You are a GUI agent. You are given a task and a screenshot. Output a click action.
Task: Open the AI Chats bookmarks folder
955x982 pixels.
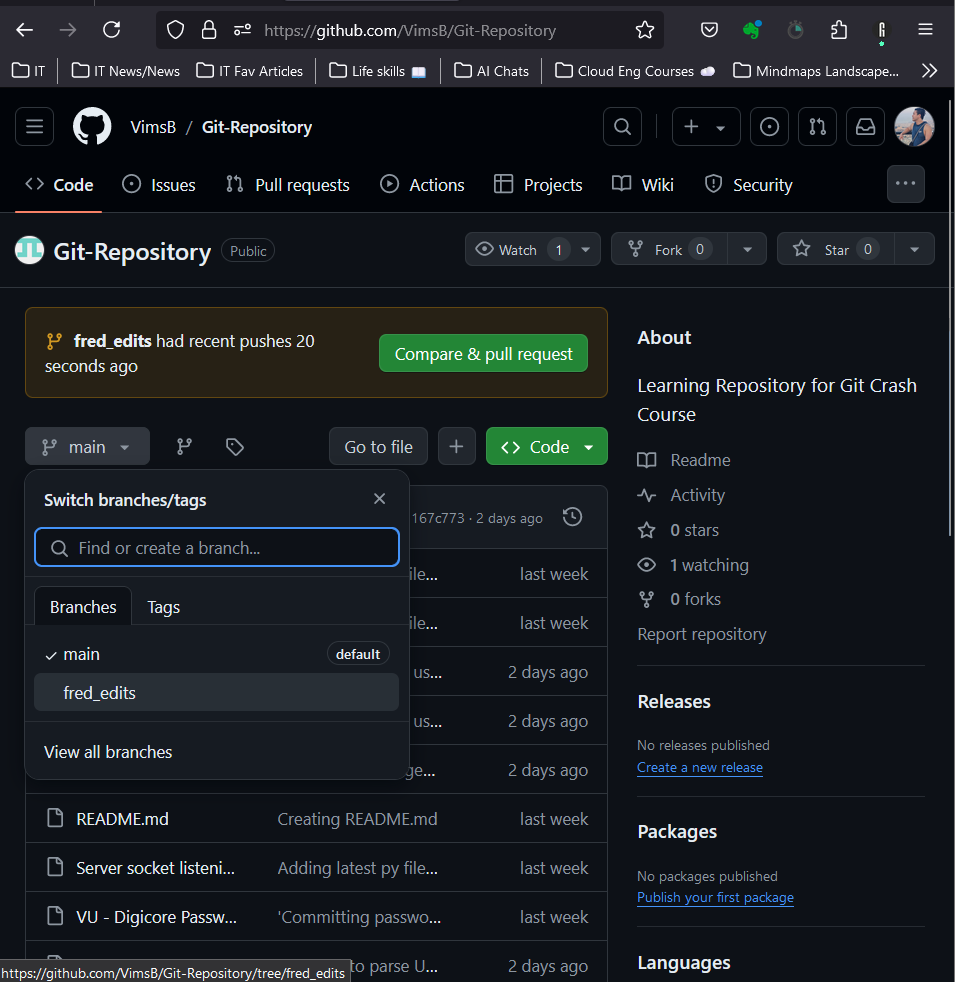[492, 71]
